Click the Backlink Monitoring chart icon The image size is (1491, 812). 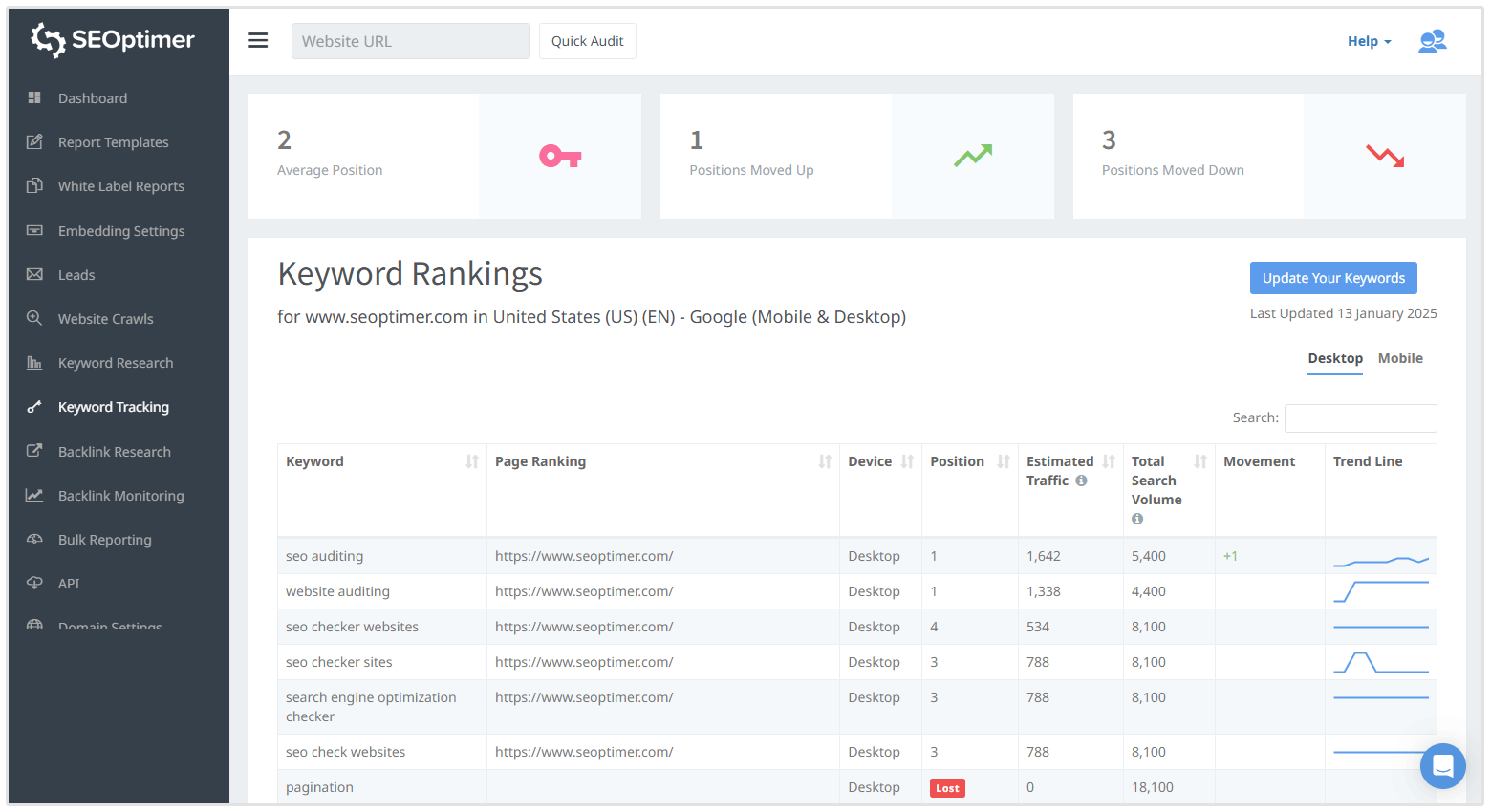coord(34,495)
